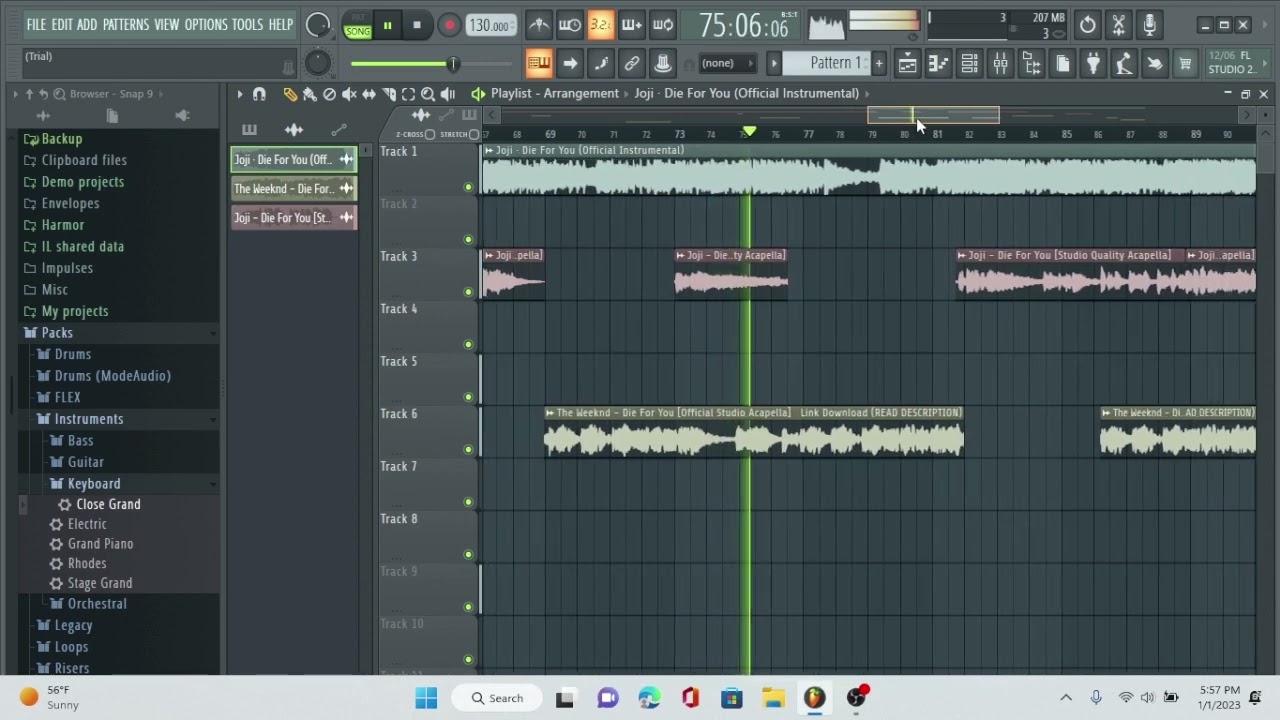This screenshot has width=1280, height=720.
Task: Pause playback with the pause button
Action: 387,26
